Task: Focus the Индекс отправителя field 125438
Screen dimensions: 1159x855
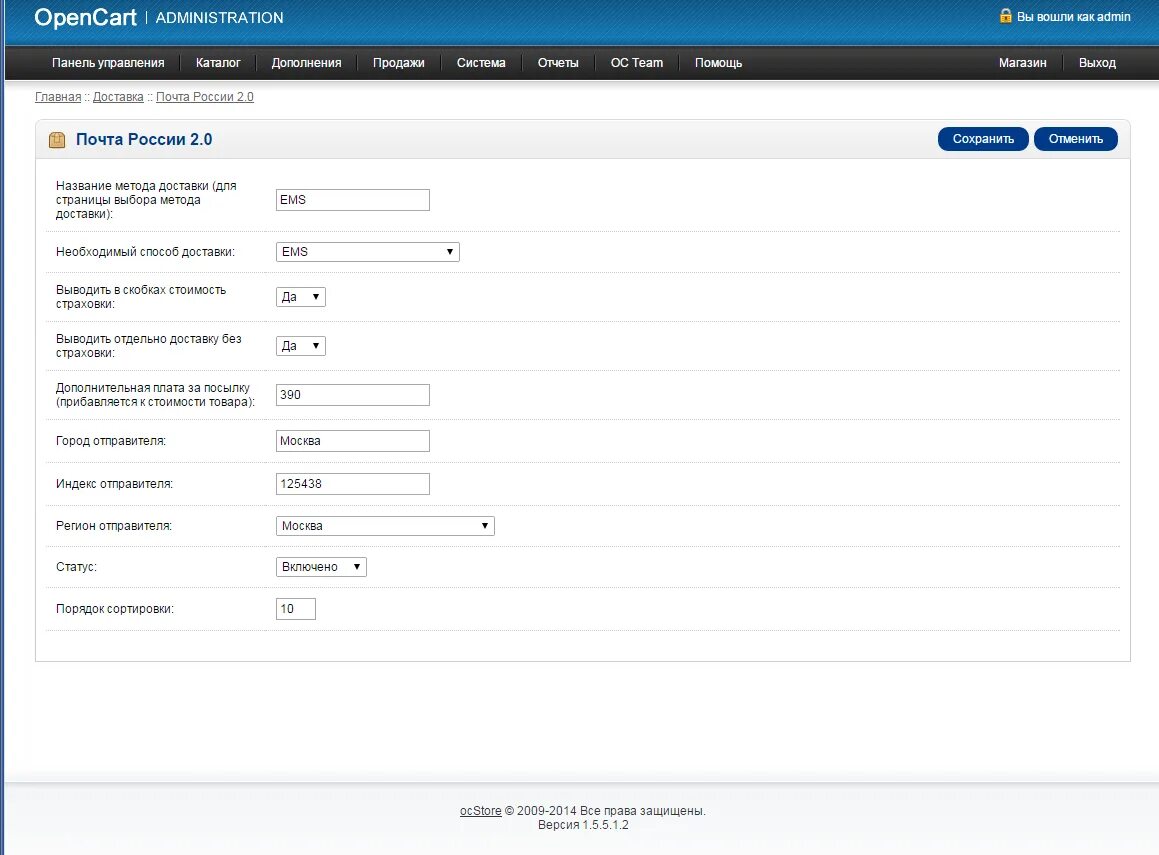Action: (353, 484)
